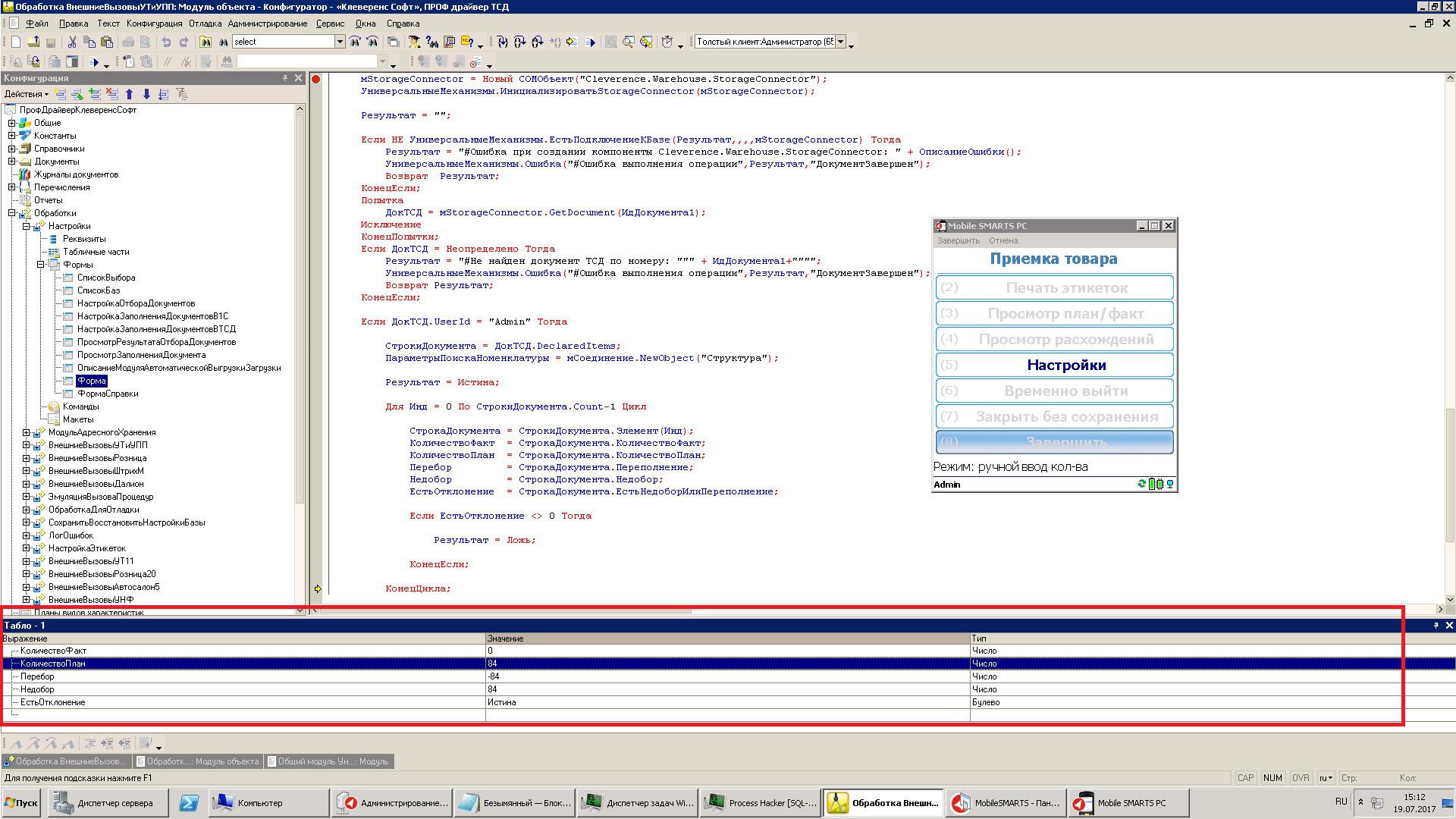
Task: Select the Недобор row in Табло
Action: click(x=728, y=689)
